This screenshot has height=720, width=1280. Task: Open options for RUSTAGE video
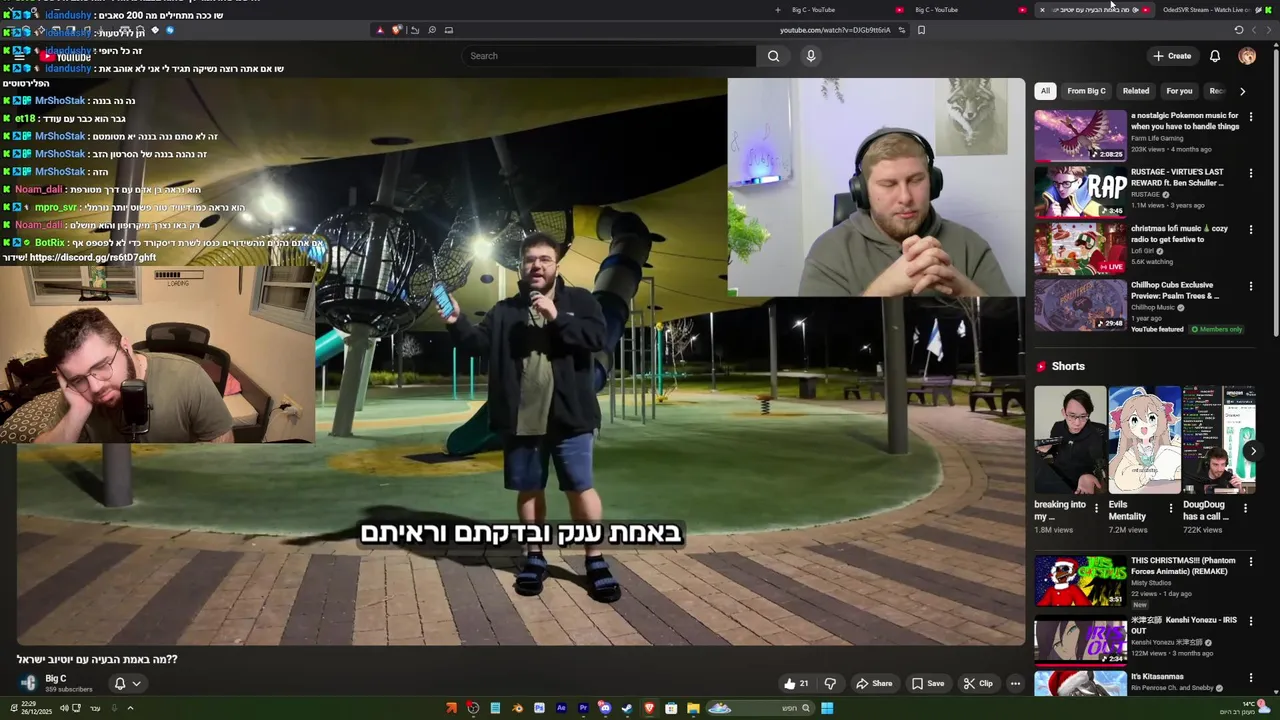pyautogui.click(x=1250, y=173)
